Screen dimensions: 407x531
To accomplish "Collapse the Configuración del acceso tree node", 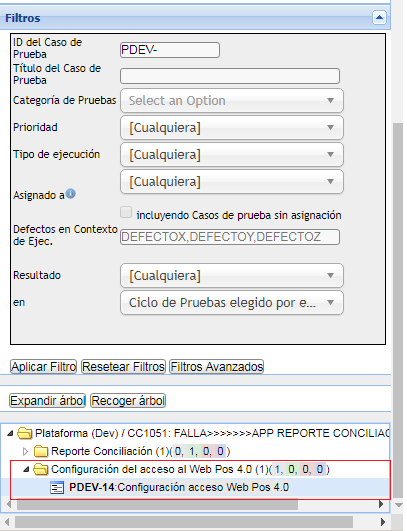I will pos(26,469).
